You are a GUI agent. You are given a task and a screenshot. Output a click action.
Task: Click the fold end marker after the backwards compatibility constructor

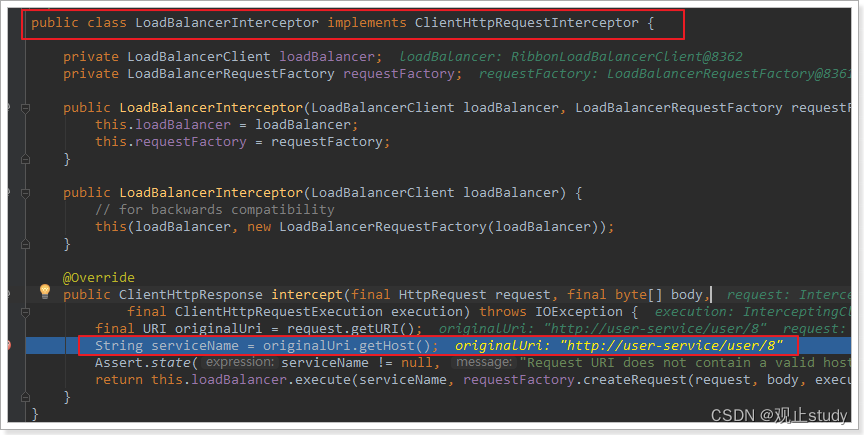pos(25,244)
